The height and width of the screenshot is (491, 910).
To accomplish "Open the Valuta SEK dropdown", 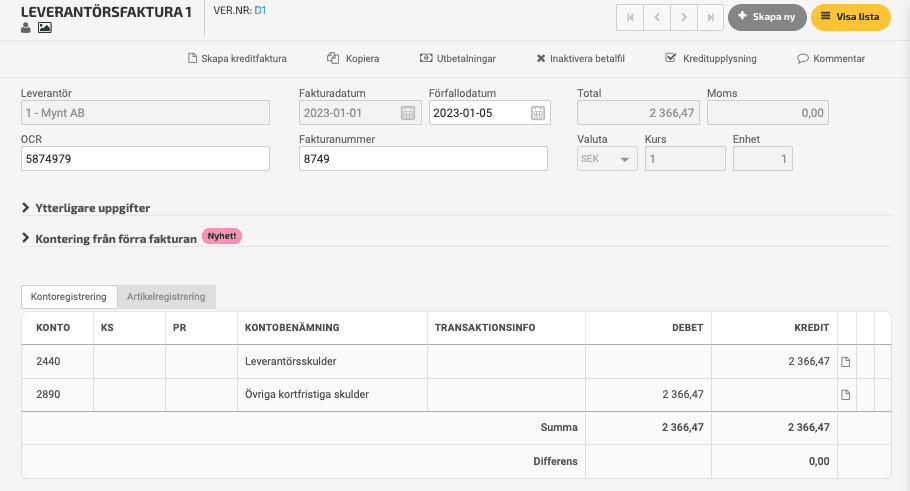I will tap(607, 159).
